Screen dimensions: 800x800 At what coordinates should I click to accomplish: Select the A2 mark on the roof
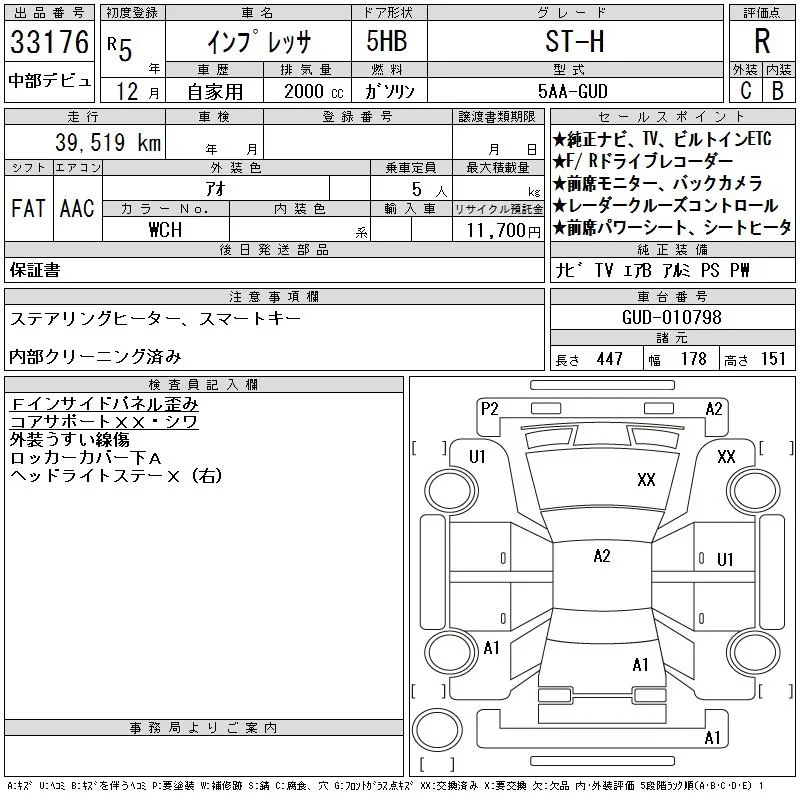pyautogui.click(x=602, y=556)
